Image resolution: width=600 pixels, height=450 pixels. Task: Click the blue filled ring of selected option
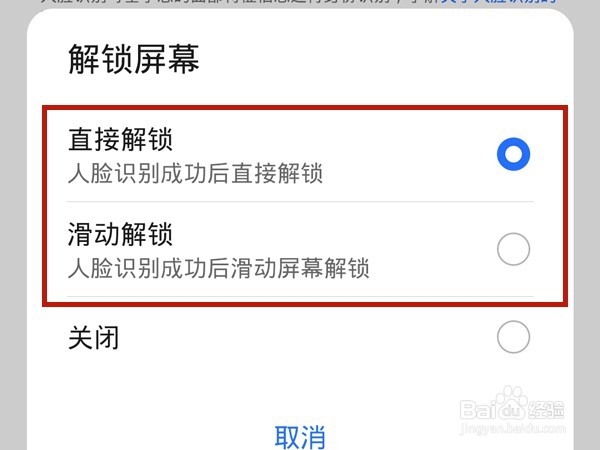pyautogui.click(x=513, y=154)
